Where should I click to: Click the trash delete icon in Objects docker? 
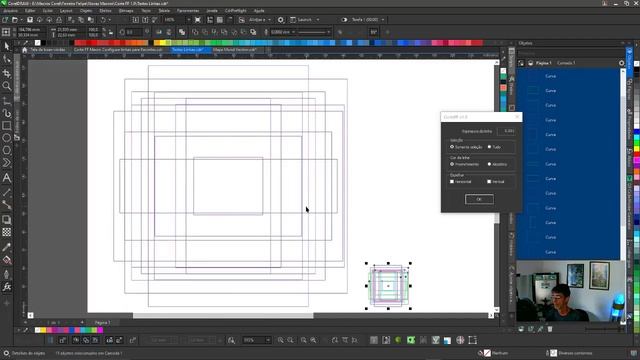[x=550, y=329]
